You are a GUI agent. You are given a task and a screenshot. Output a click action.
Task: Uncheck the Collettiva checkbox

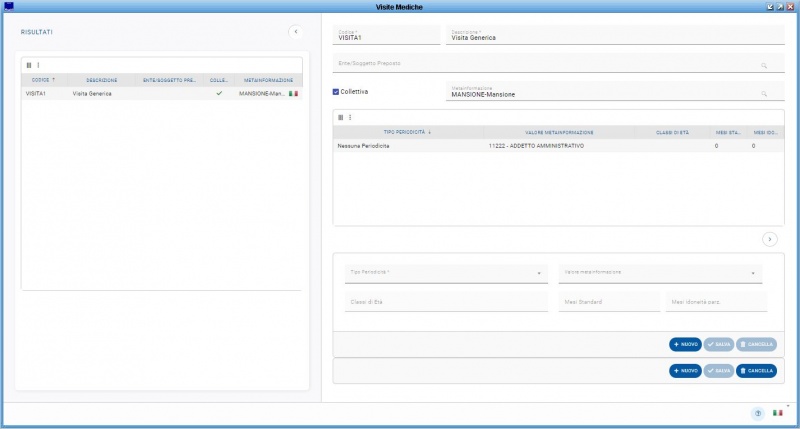point(336,92)
